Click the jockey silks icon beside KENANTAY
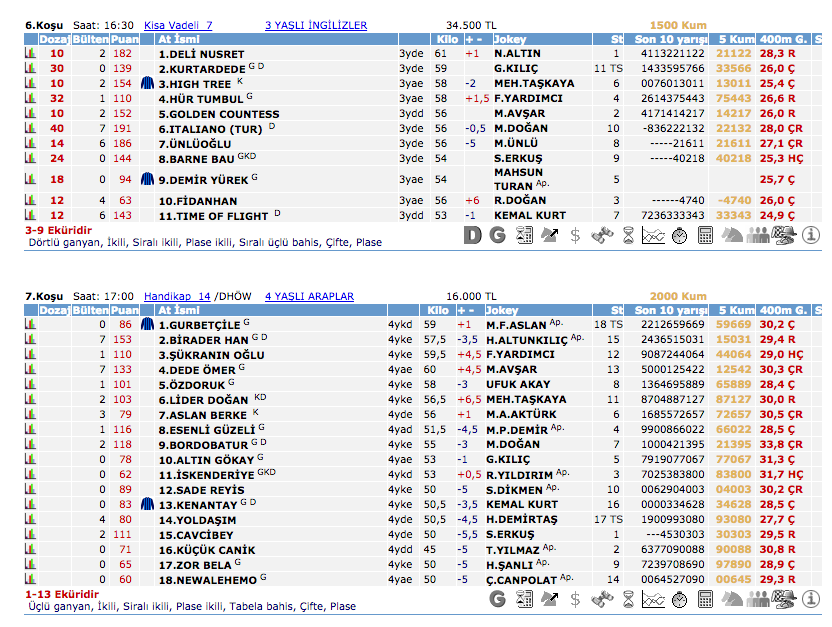 point(146,504)
